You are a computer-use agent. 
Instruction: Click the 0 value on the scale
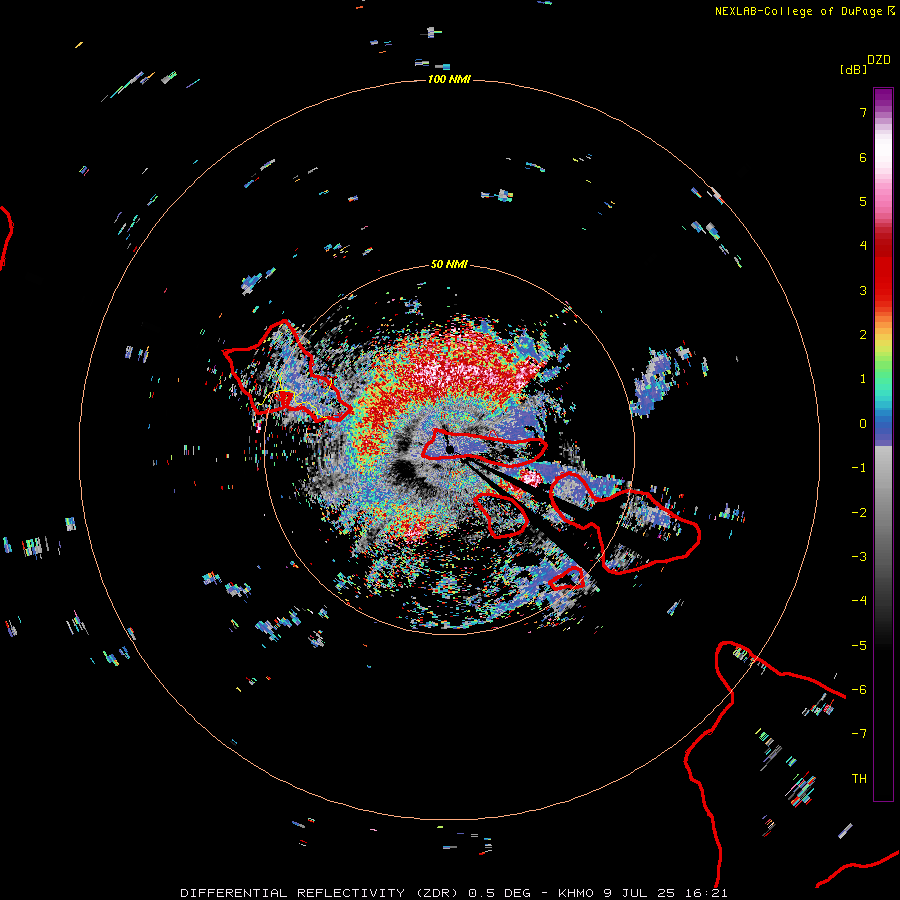863,424
